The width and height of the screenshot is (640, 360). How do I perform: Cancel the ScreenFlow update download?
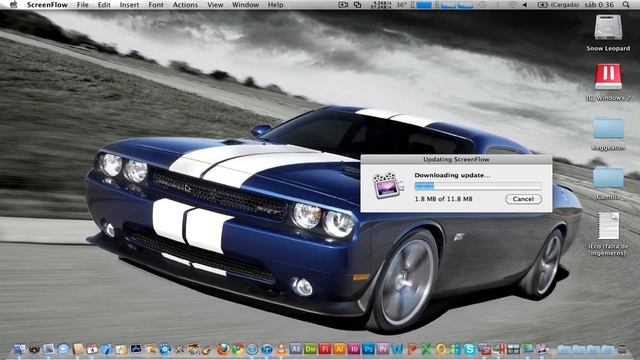click(x=523, y=199)
